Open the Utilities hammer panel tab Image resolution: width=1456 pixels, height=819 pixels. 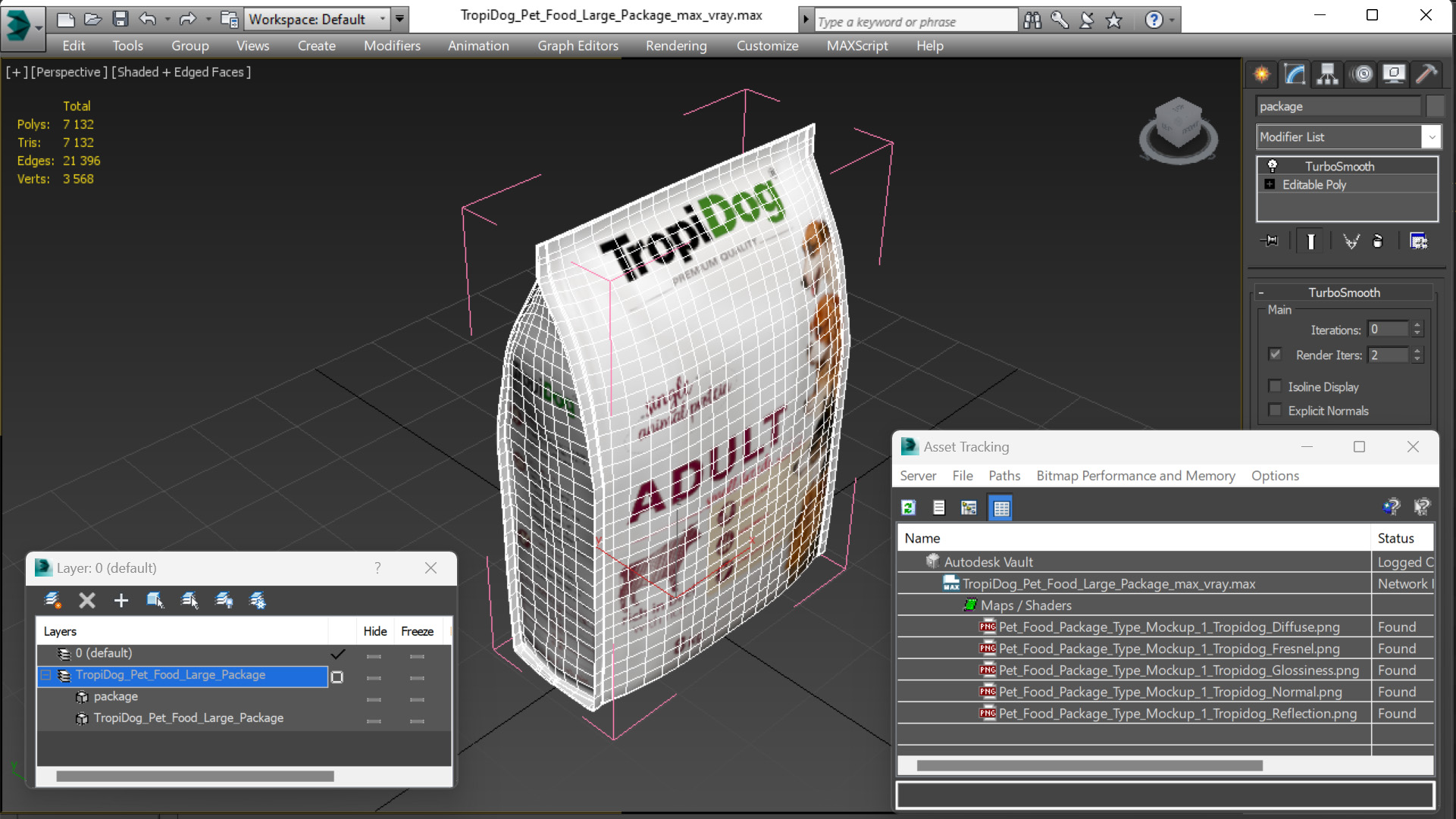[1426, 73]
